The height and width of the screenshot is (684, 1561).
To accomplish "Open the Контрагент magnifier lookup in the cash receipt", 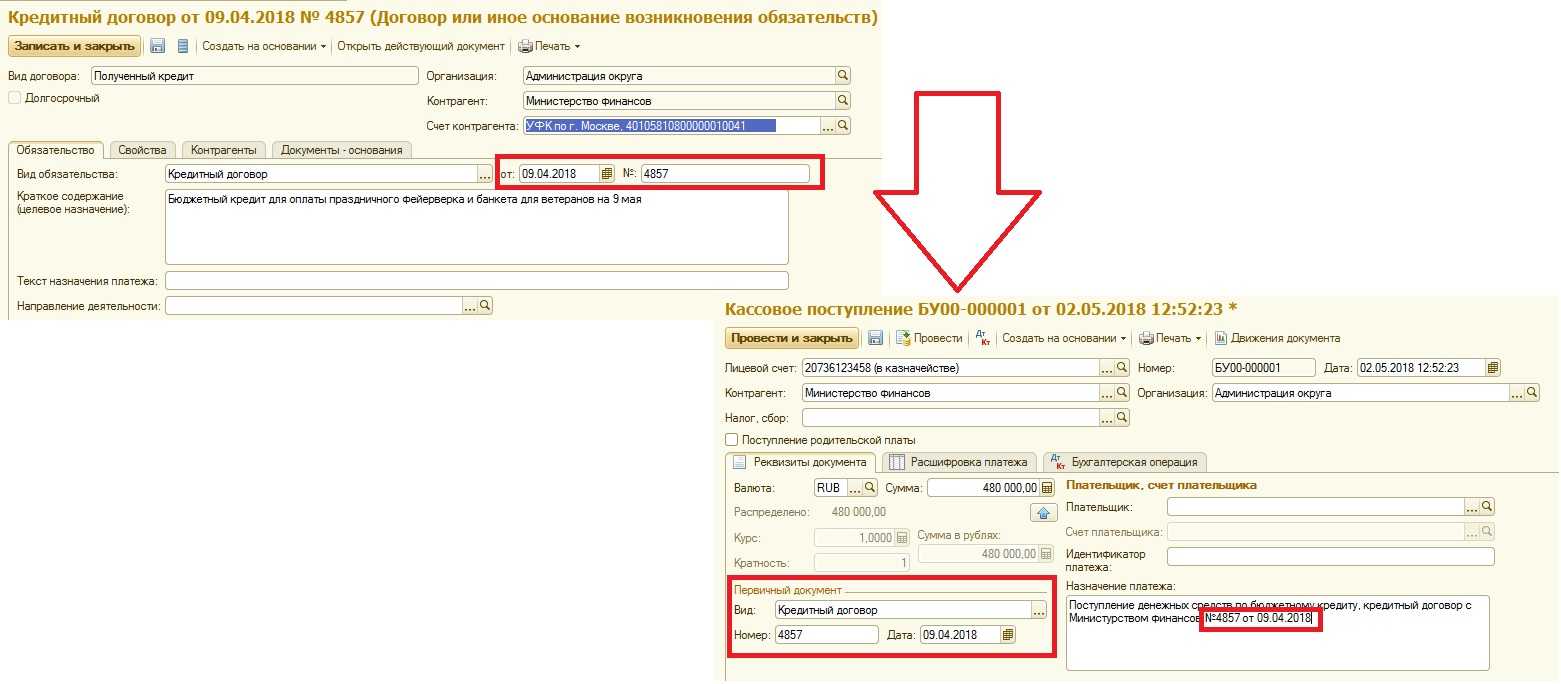I will tap(1122, 393).
